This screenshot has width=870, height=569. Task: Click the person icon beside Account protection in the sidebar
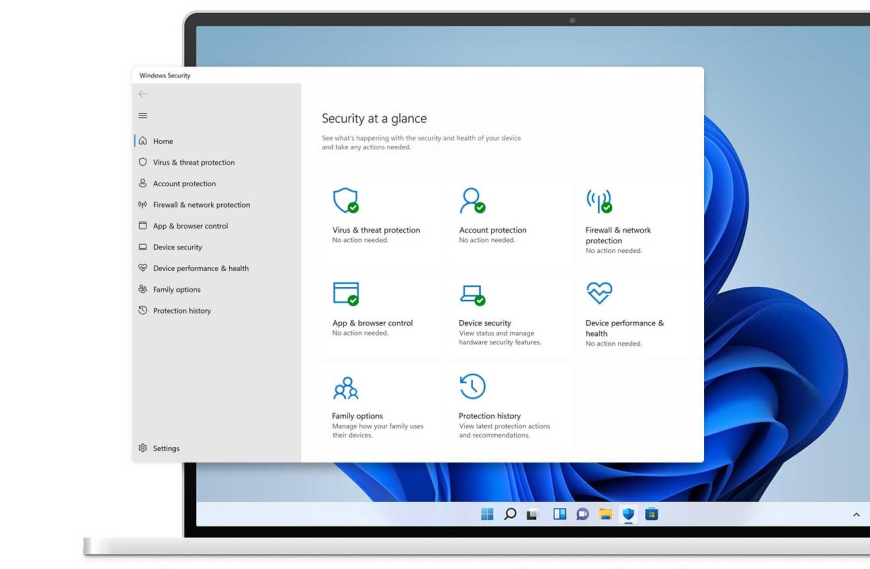click(143, 183)
